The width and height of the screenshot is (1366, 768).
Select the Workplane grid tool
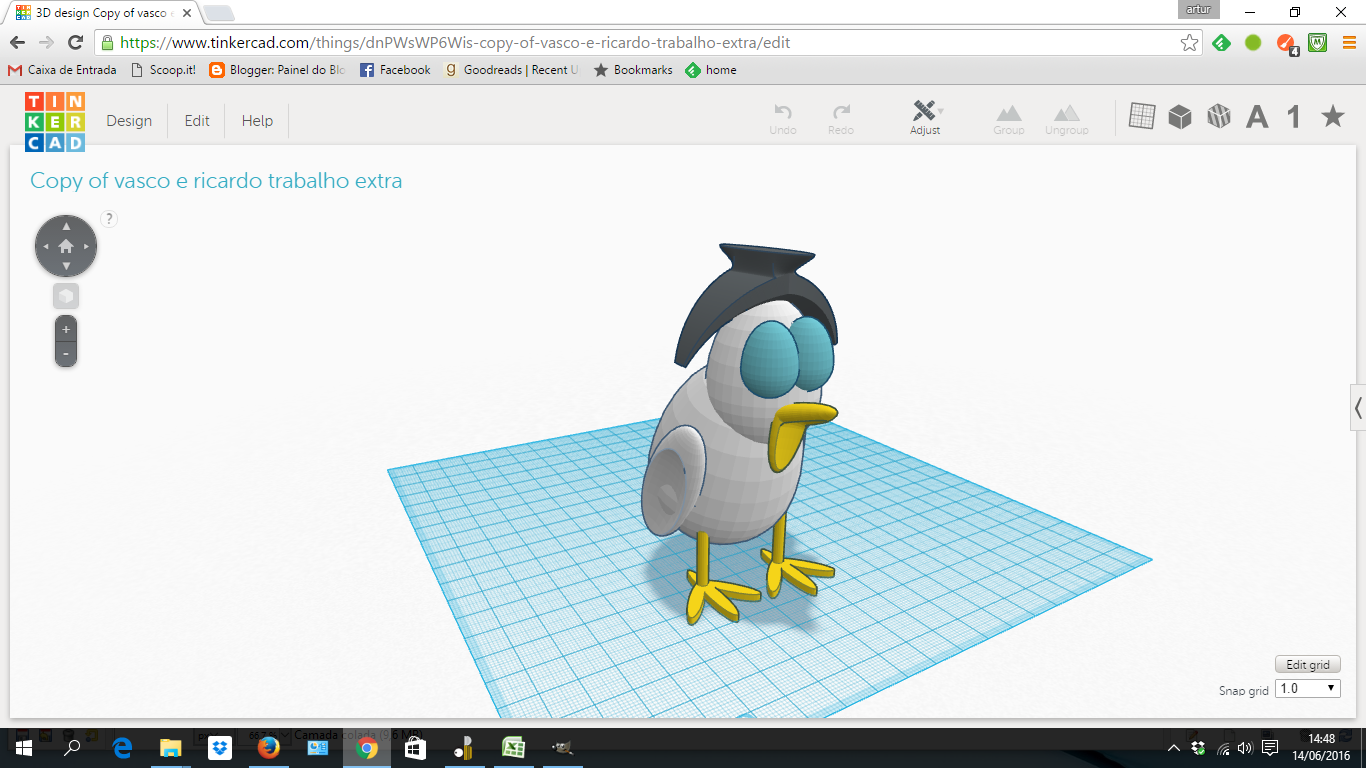pyautogui.click(x=1142, y=117)
